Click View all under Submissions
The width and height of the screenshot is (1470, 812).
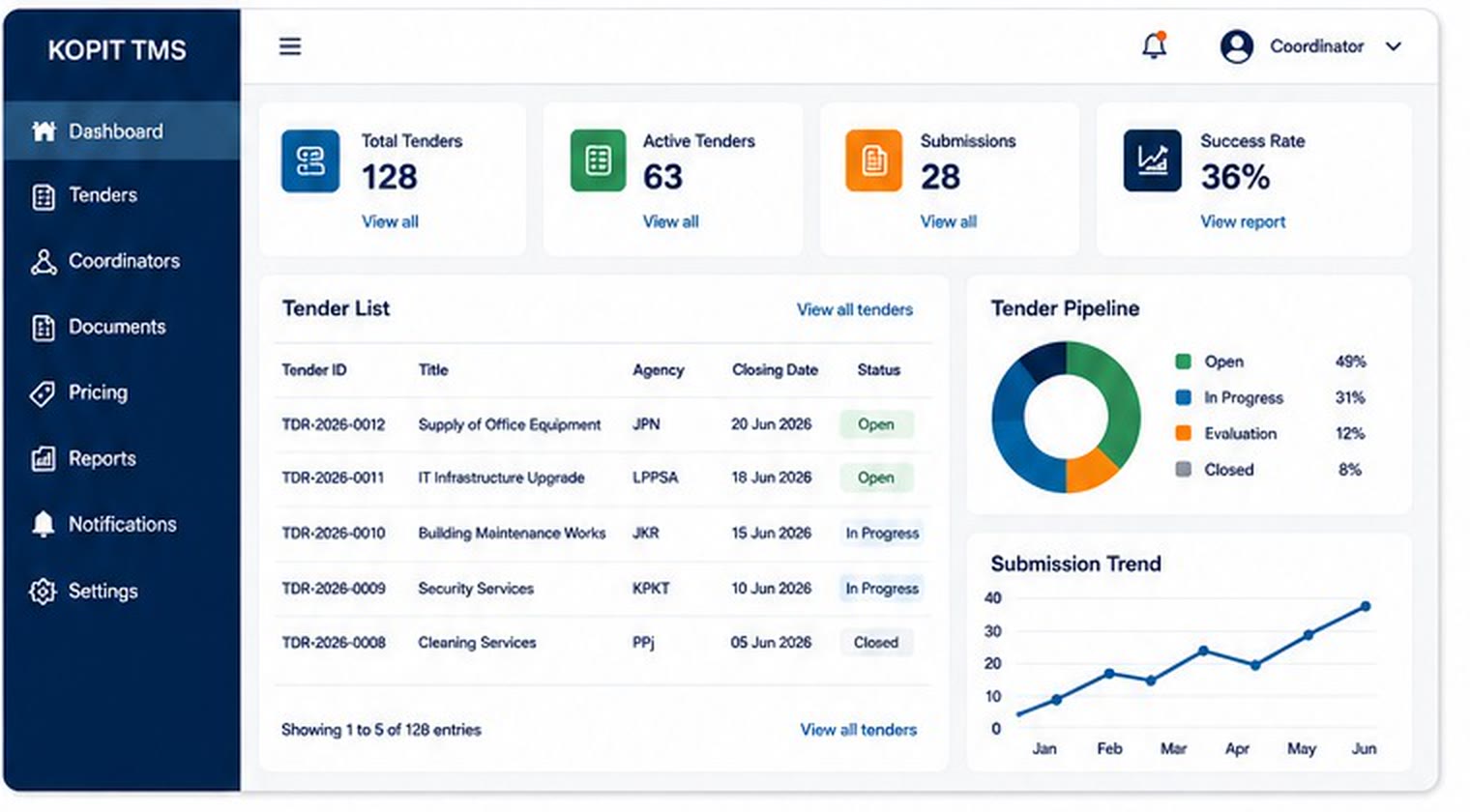(948, 221)
